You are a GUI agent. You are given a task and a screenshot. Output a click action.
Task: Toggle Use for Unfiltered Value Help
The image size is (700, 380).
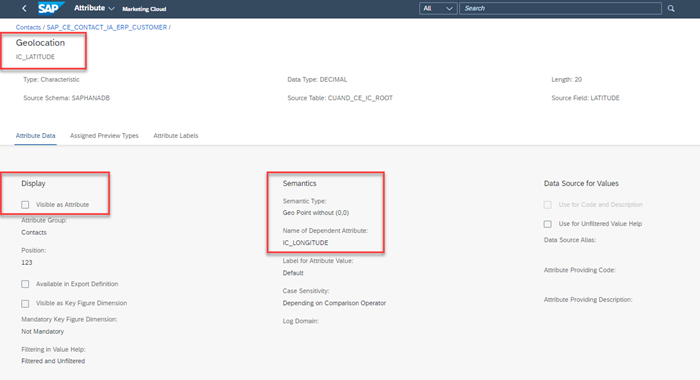tap(548, 224)
